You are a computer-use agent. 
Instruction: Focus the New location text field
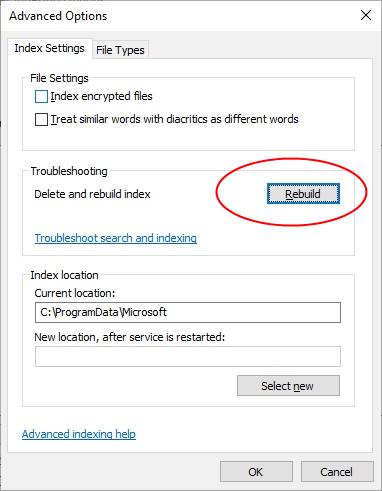[x=188, y=356]
